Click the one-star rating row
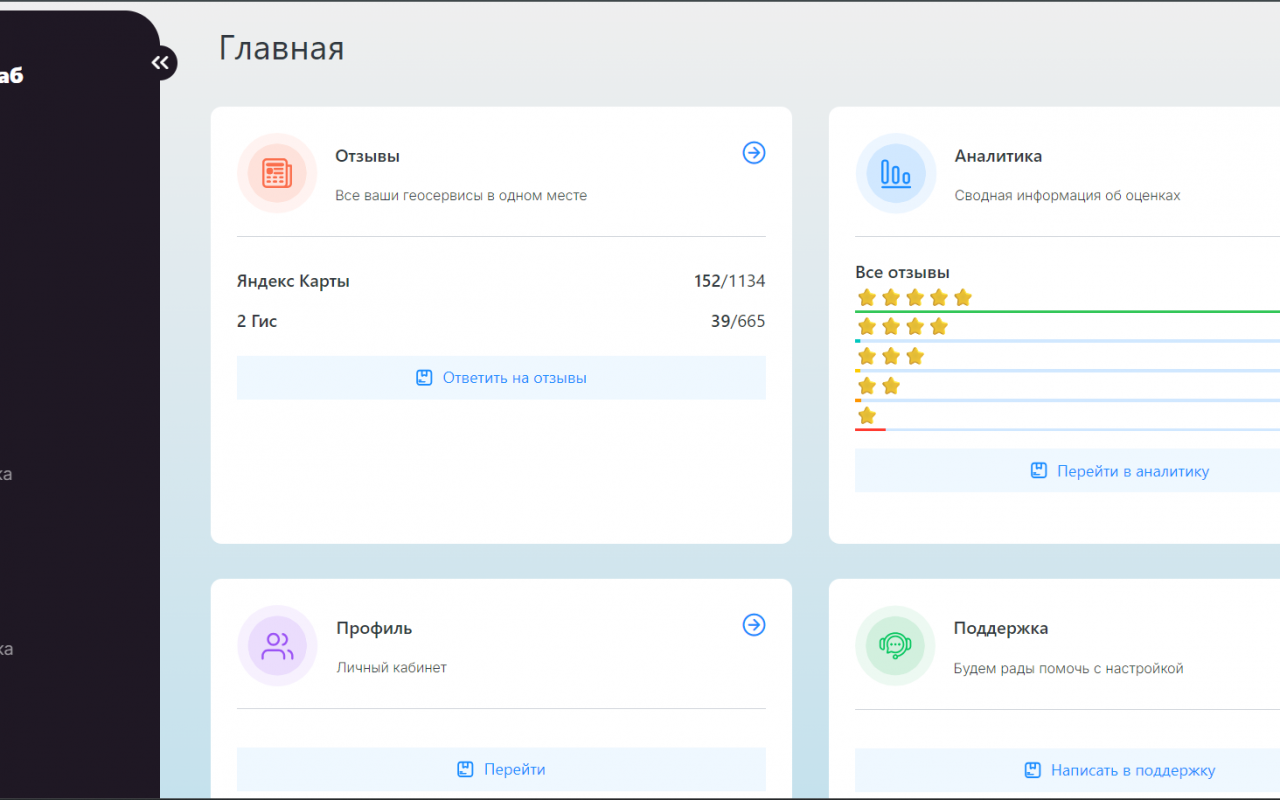This screenshot has height=800, width=1280. (x=1067, y=418)
